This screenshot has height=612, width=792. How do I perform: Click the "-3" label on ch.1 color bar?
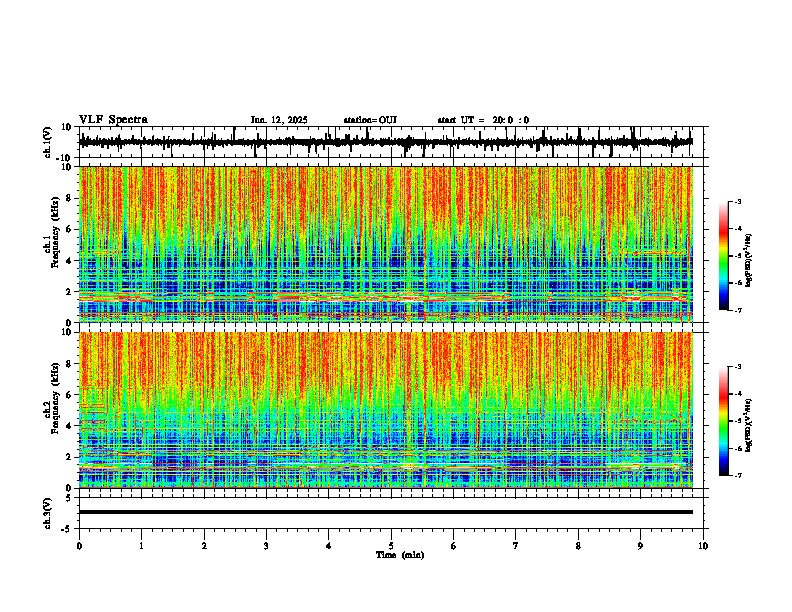[737, 201]
